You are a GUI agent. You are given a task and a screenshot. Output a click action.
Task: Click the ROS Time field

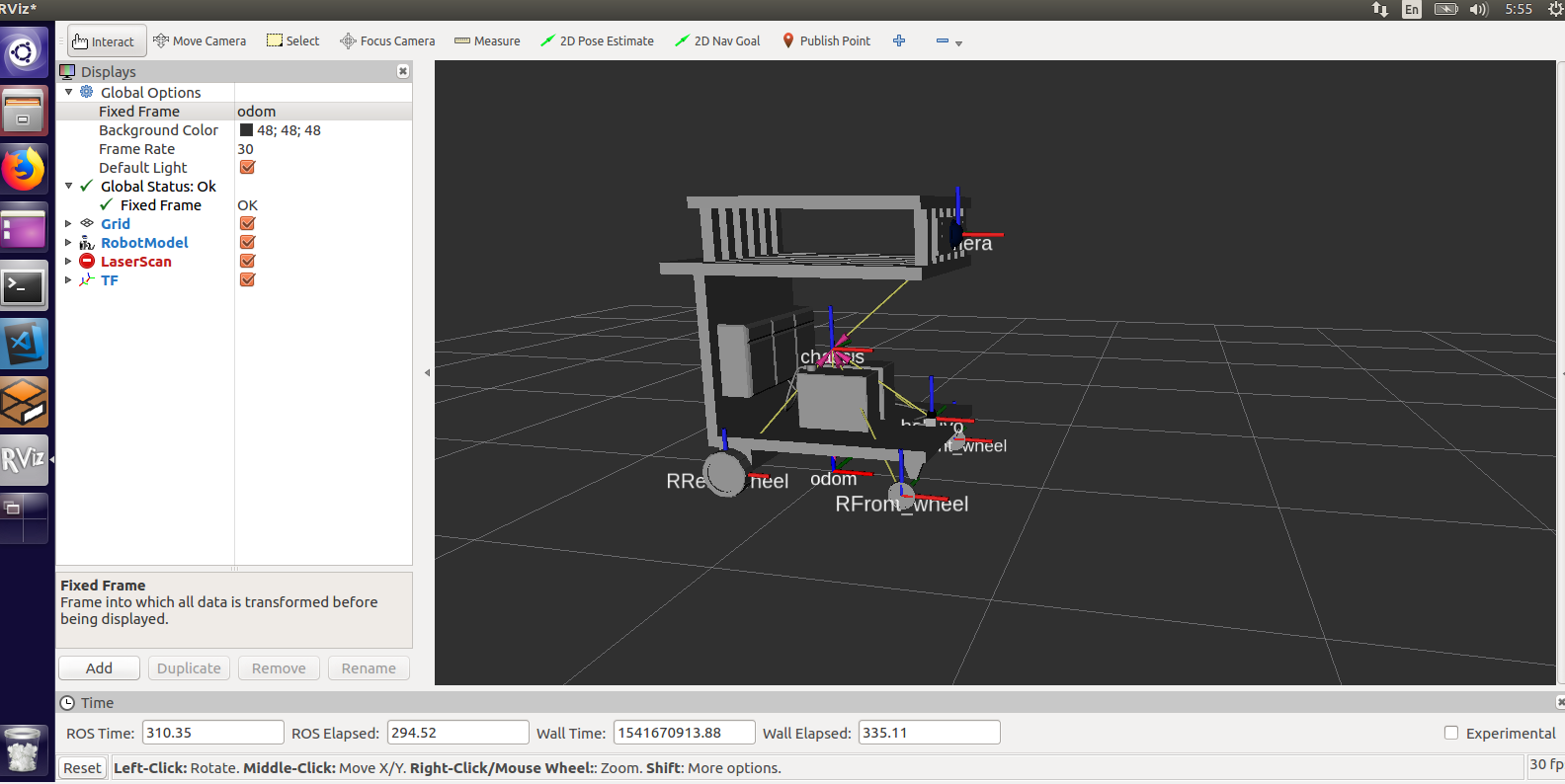pyautogui.click(x=213, y=733)
